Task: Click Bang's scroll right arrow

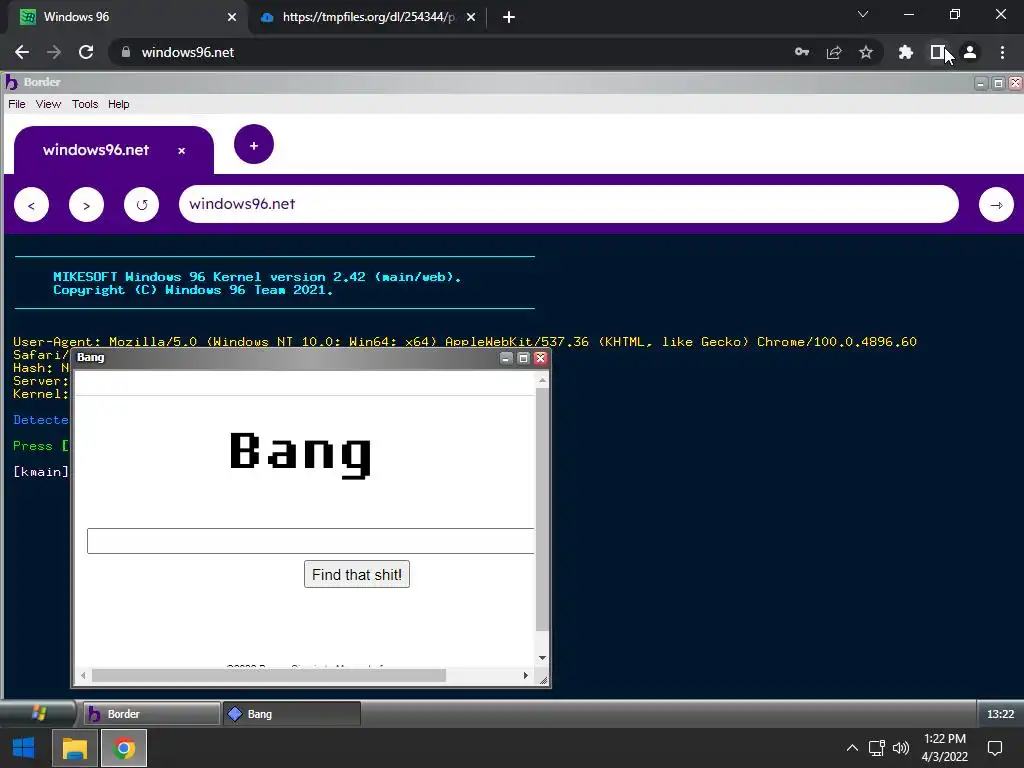Action: 526,675
